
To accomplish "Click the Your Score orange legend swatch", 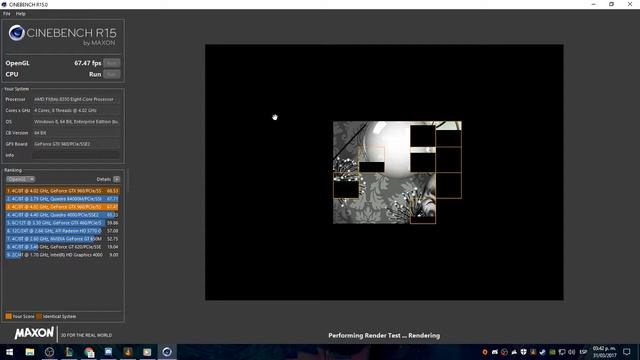I will tap(9, 316).
